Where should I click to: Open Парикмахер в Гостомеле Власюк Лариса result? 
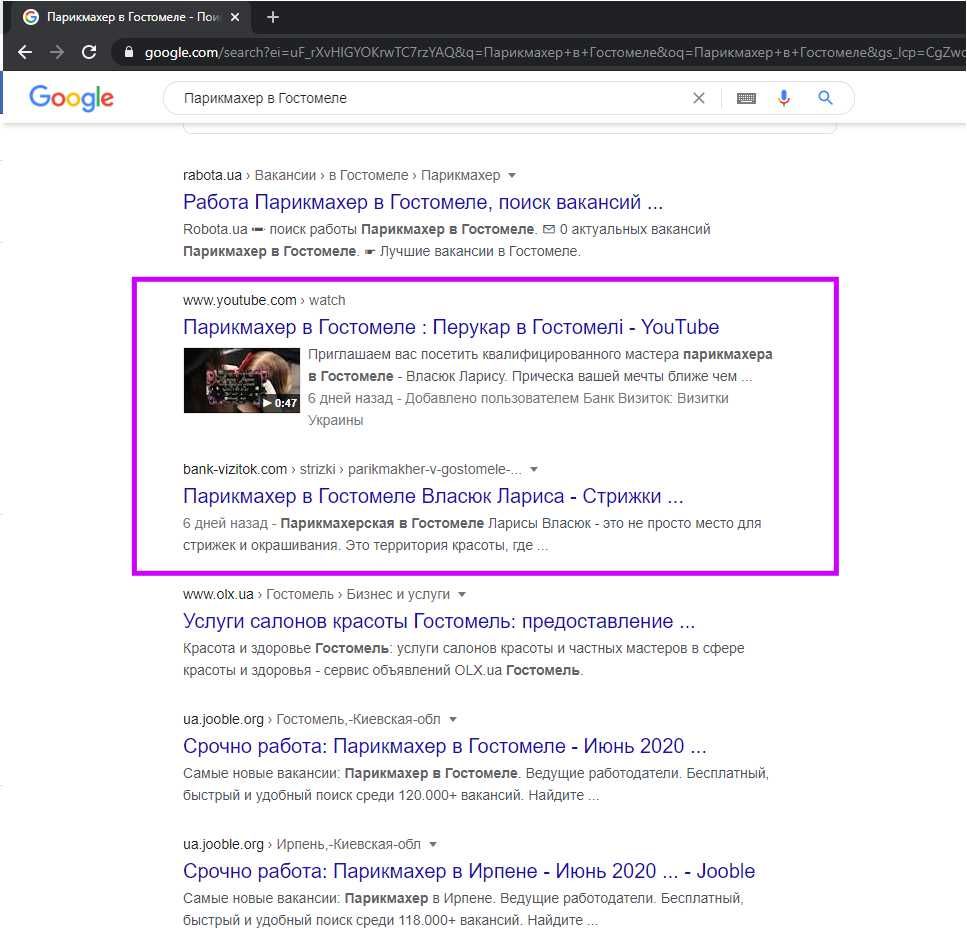tap(433, 496)
